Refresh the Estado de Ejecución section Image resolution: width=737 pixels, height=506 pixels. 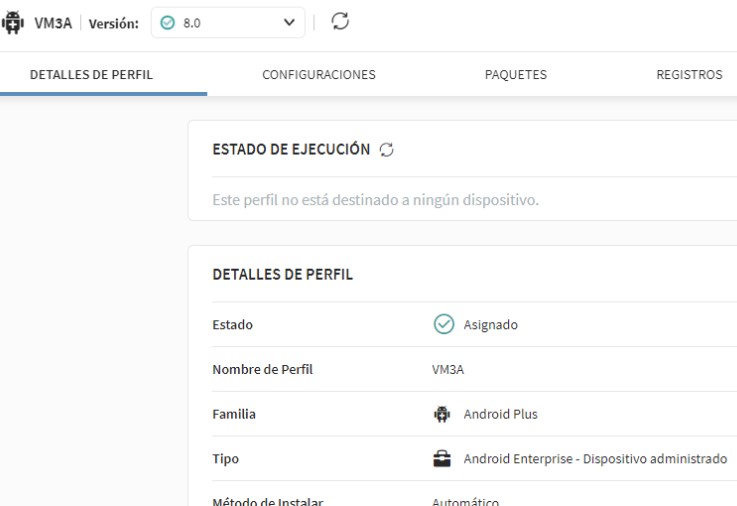coord(387,150)
